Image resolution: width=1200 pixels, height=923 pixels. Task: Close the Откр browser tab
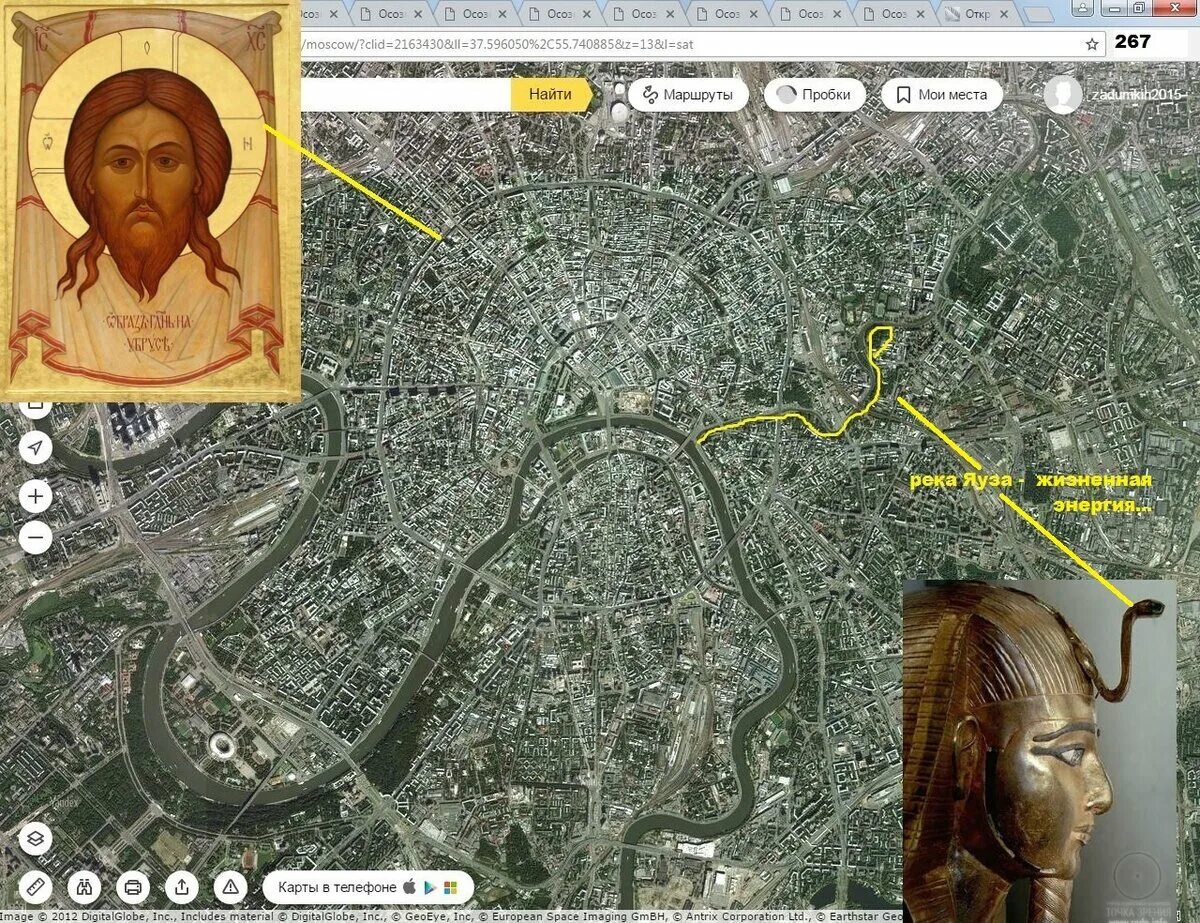pos(1004,14)
